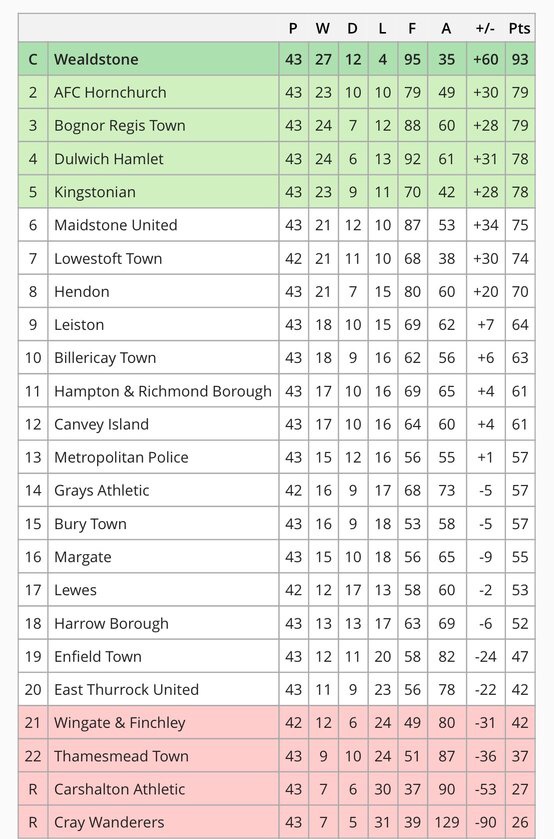Click the Pts column header
The image size is (554, 839).
[x=519, y=28]
